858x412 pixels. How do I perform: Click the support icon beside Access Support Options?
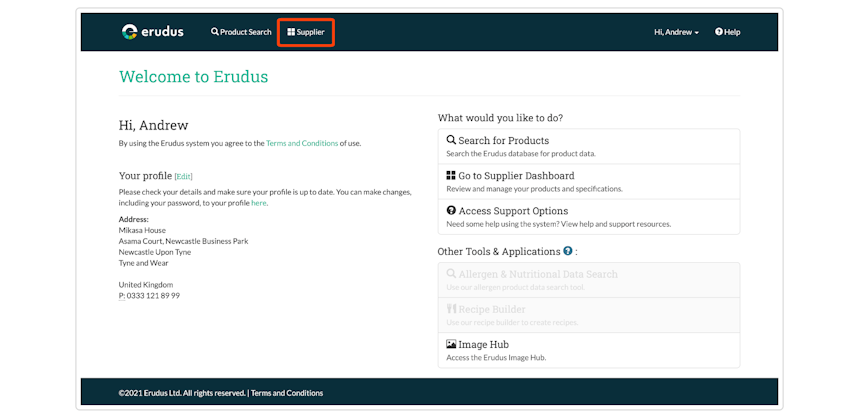tap(451, 211)
